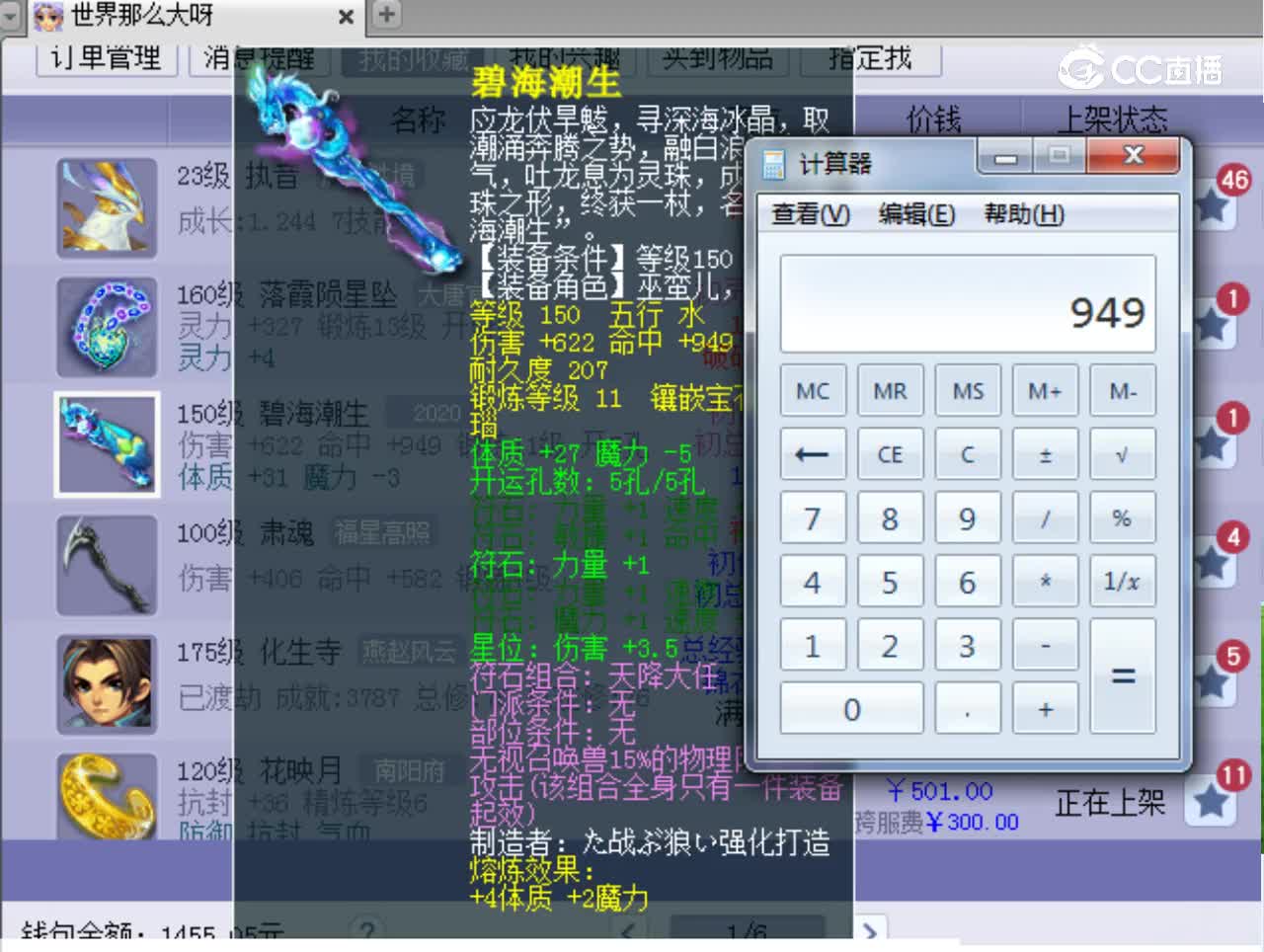Select the 175级 化生寺 character thumbnail
The height and width of the screenshot is (952, 1264).
tap(107, 683)
